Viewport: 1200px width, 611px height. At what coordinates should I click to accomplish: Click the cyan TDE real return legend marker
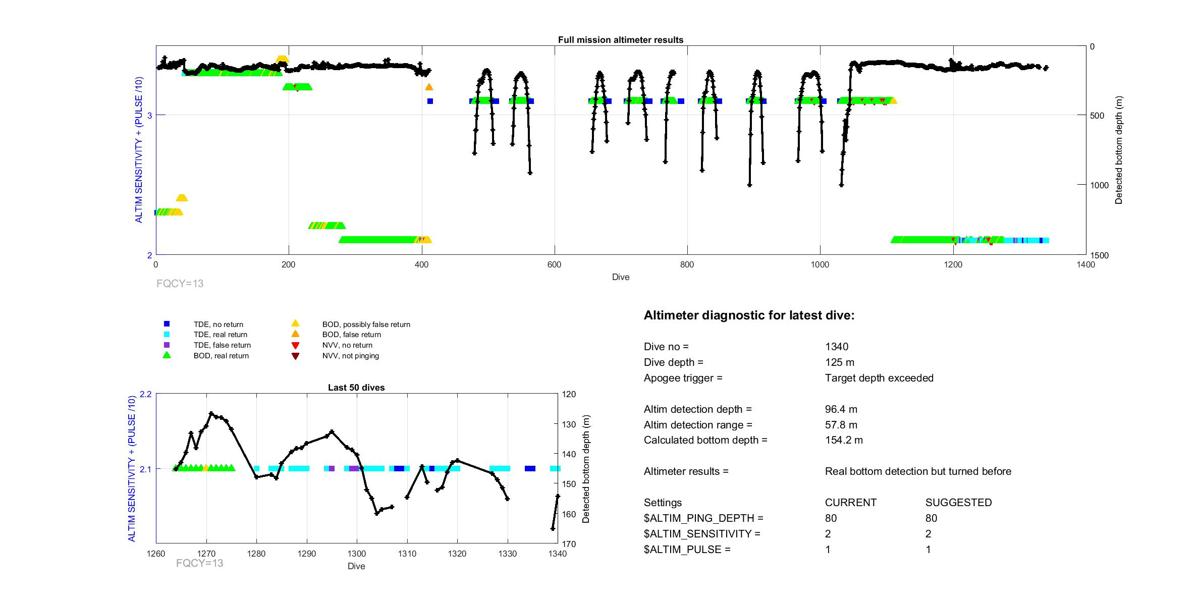point(167,334)
